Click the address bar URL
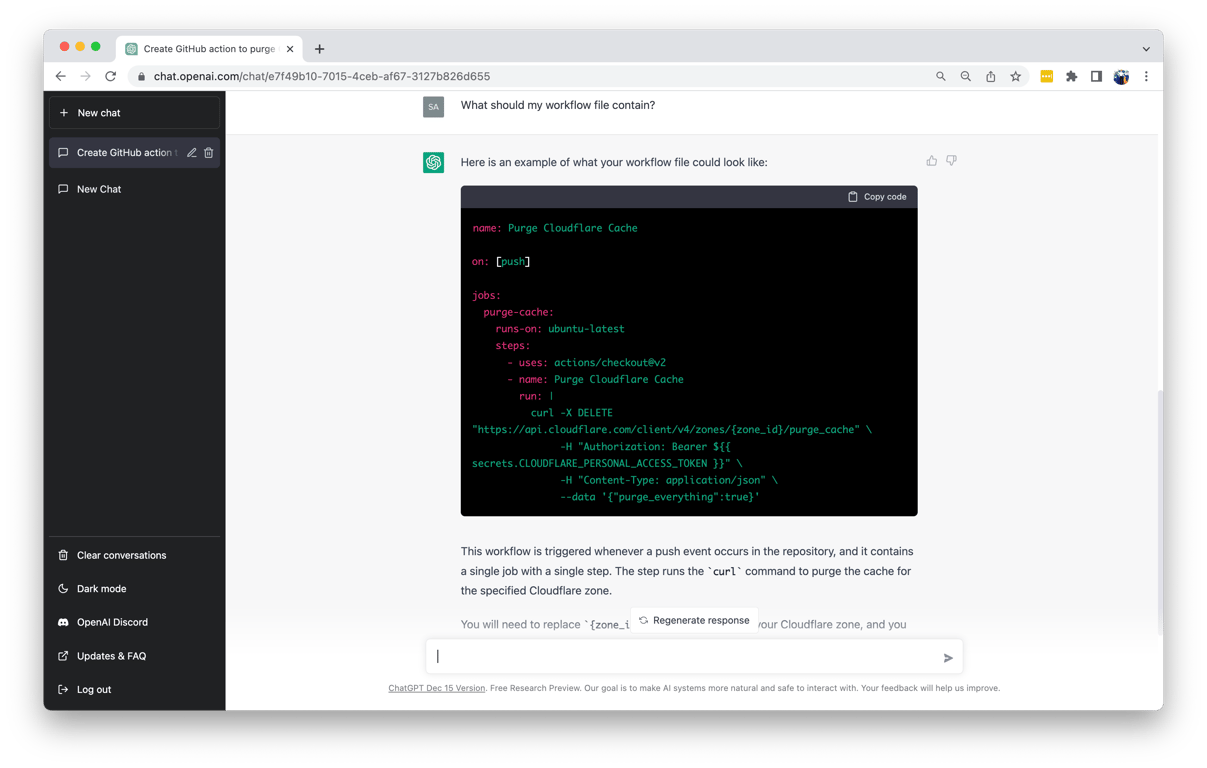This screenshot has width=1207, height=768. click(322, 76)
